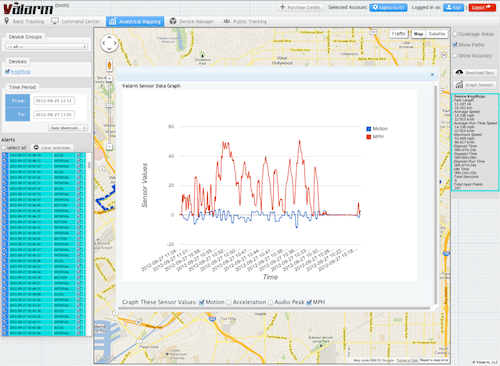Click the Street View pegman icon

[109, 65]
